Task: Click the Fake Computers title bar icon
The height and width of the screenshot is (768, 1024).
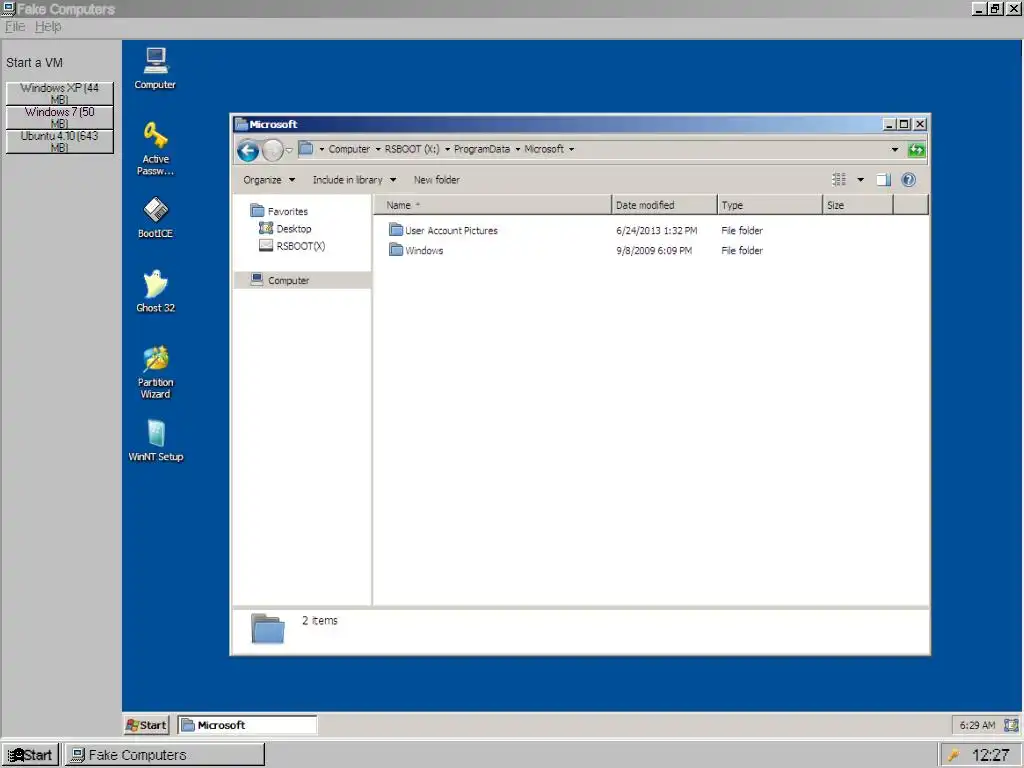Action: pos(8,9)
